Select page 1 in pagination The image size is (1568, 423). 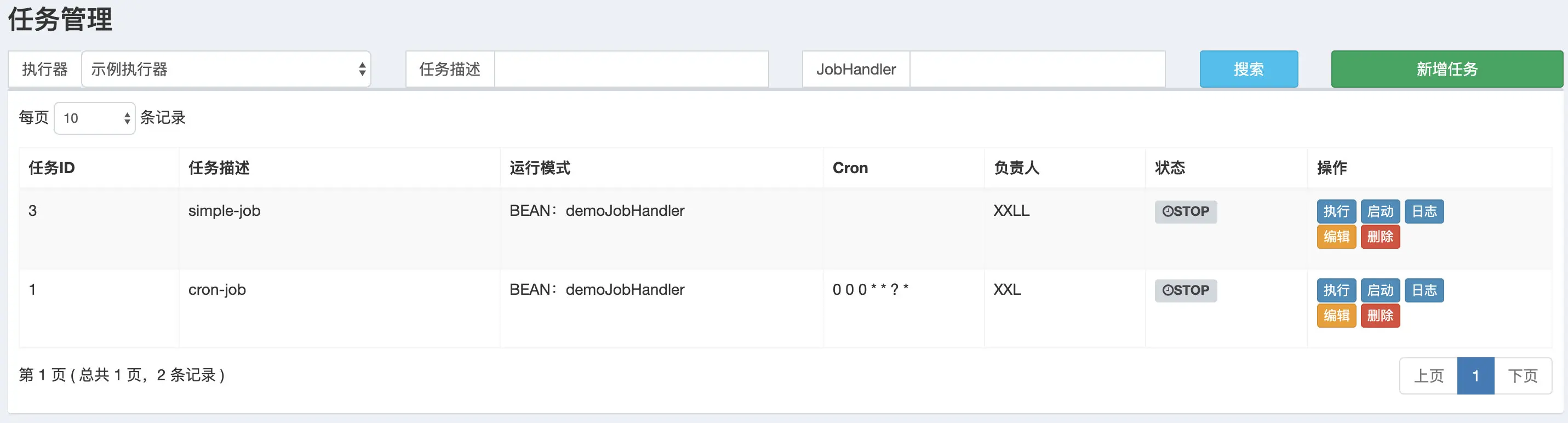(x=1475, y=375)
